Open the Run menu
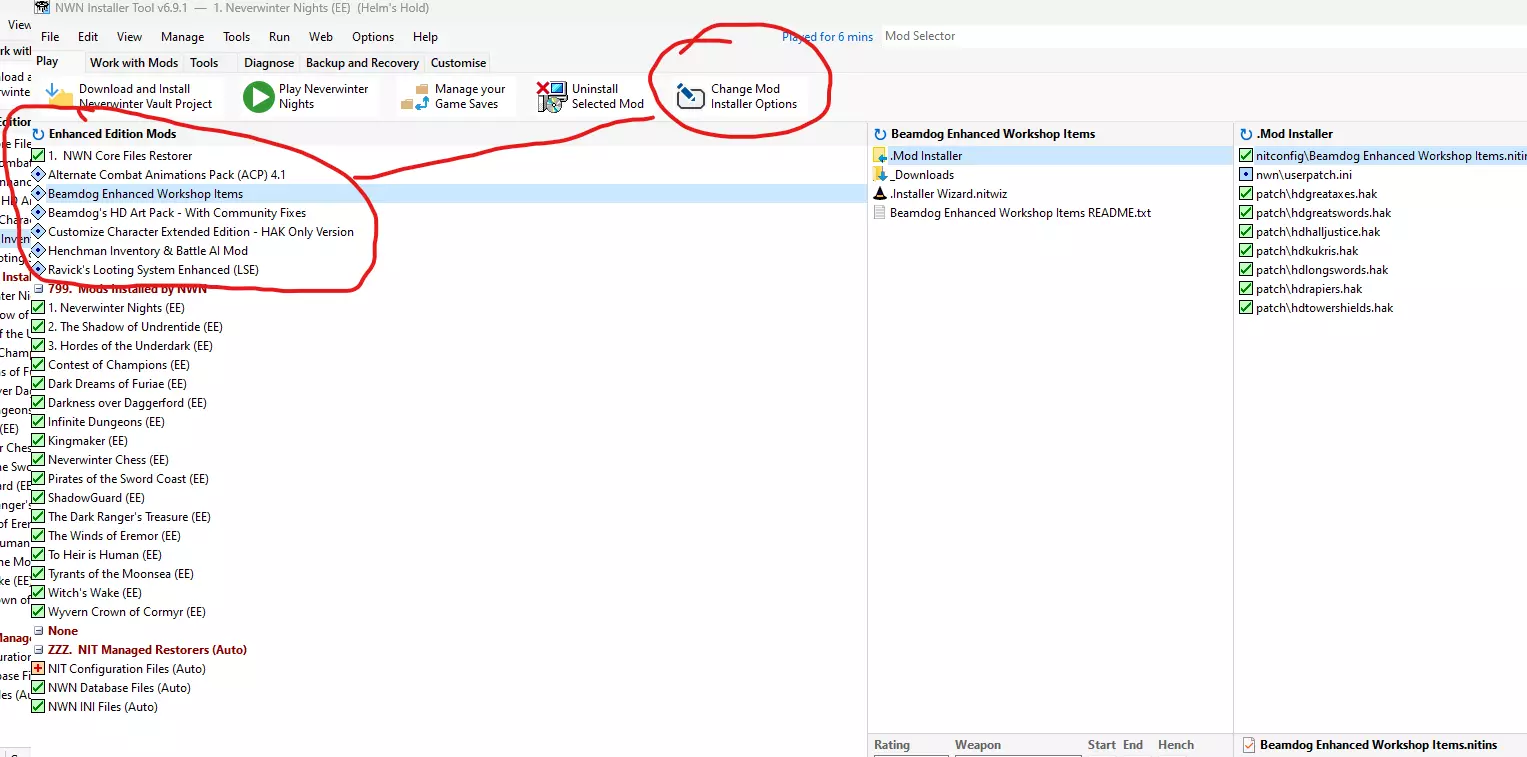Viewport: 1527px width, 757px height. point(279,37)
